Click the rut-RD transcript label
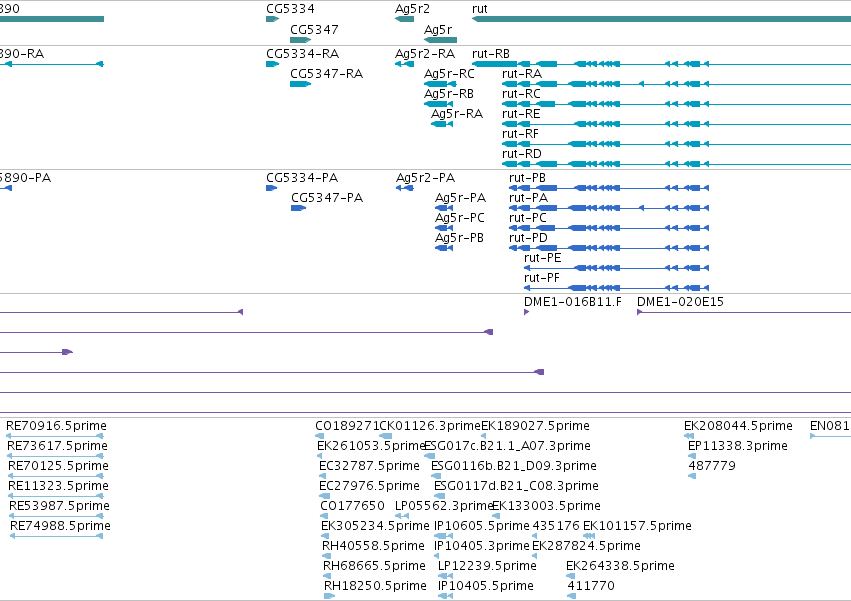 522,154
